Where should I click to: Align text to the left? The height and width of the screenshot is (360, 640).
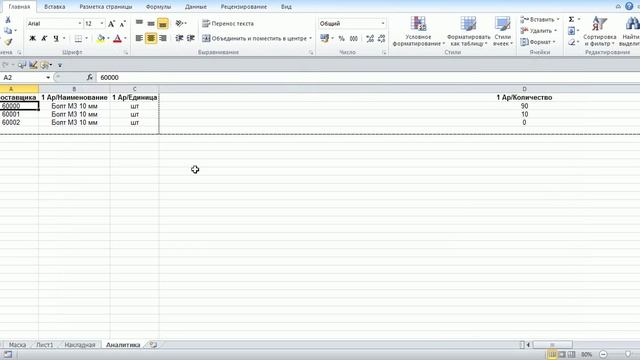(139, 38)
